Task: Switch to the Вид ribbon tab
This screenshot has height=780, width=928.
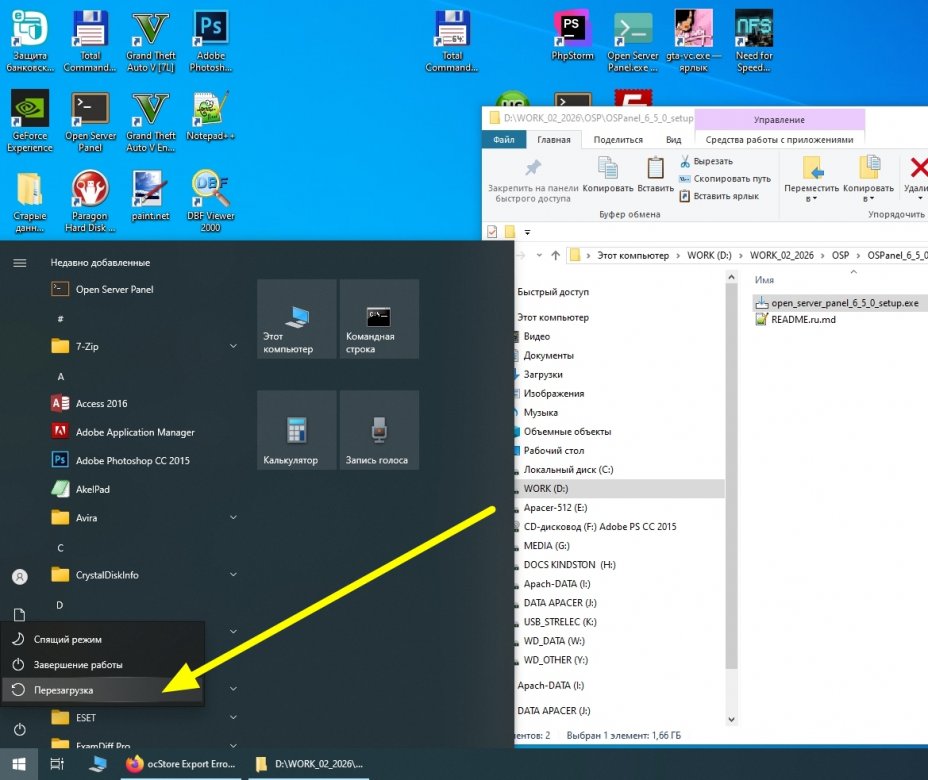Action: [x=674, y=140]
